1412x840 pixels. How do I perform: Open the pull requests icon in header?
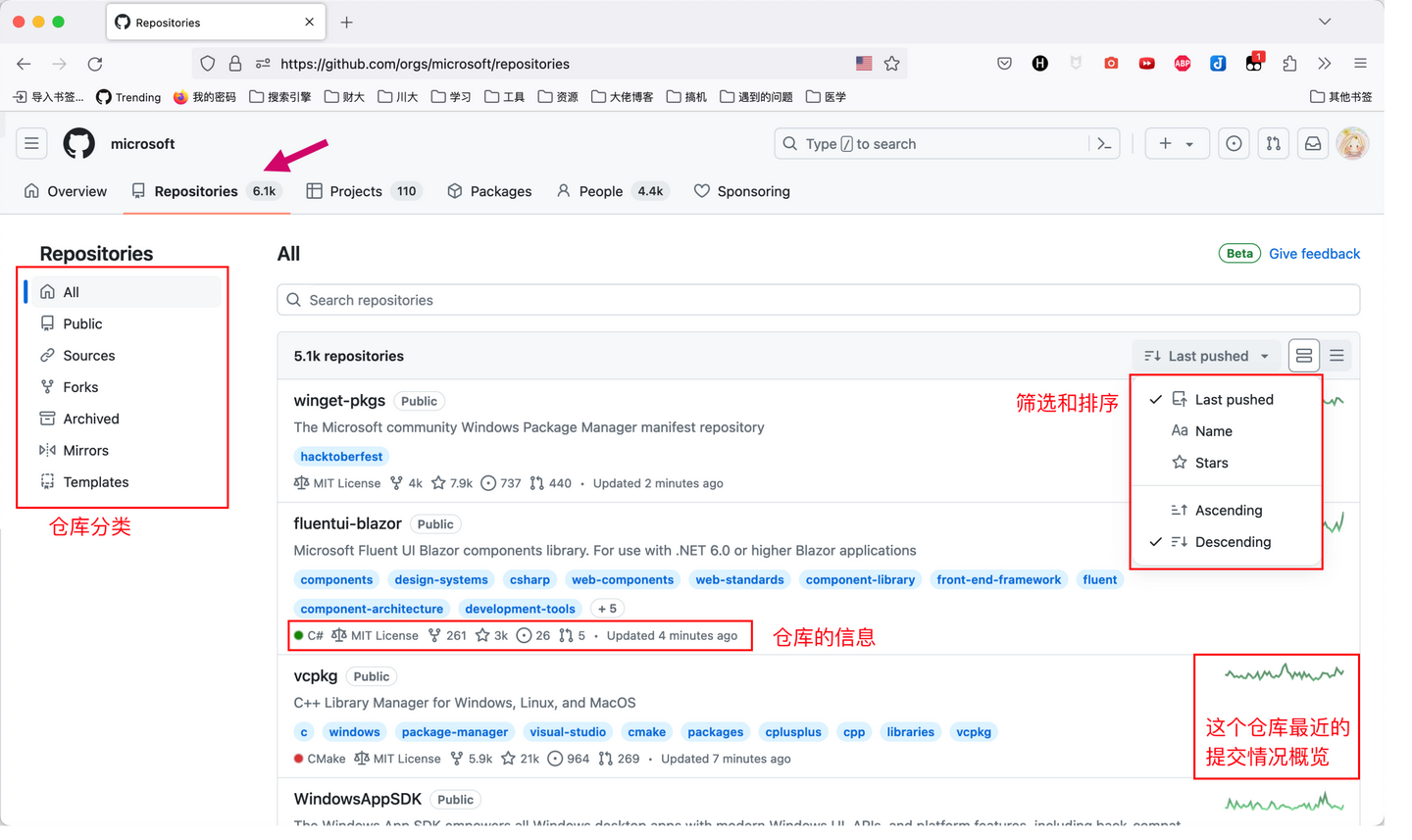click(x=1273, y=144)
